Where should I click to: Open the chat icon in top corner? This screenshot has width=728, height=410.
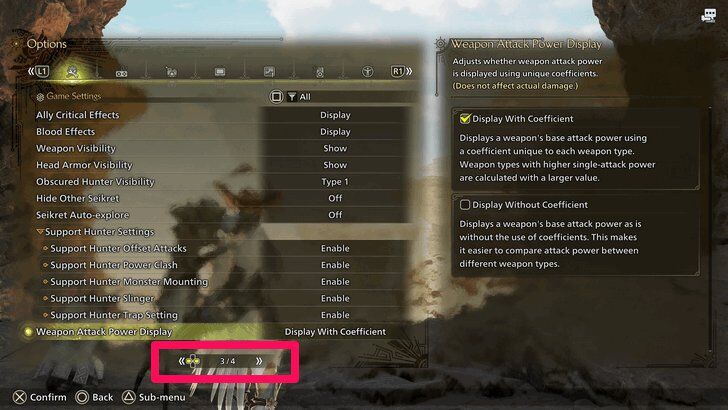[708, 16]
